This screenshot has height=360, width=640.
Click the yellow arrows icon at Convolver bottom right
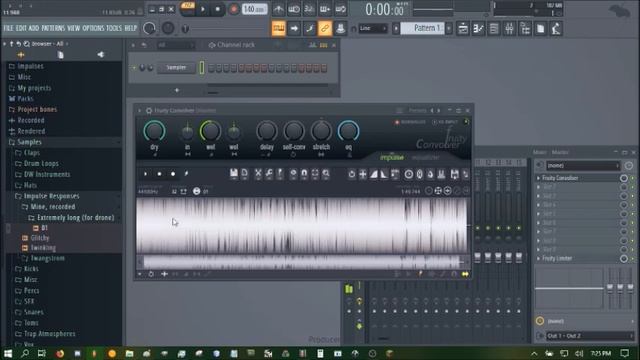pyautogui.click(x=465, y=274)
